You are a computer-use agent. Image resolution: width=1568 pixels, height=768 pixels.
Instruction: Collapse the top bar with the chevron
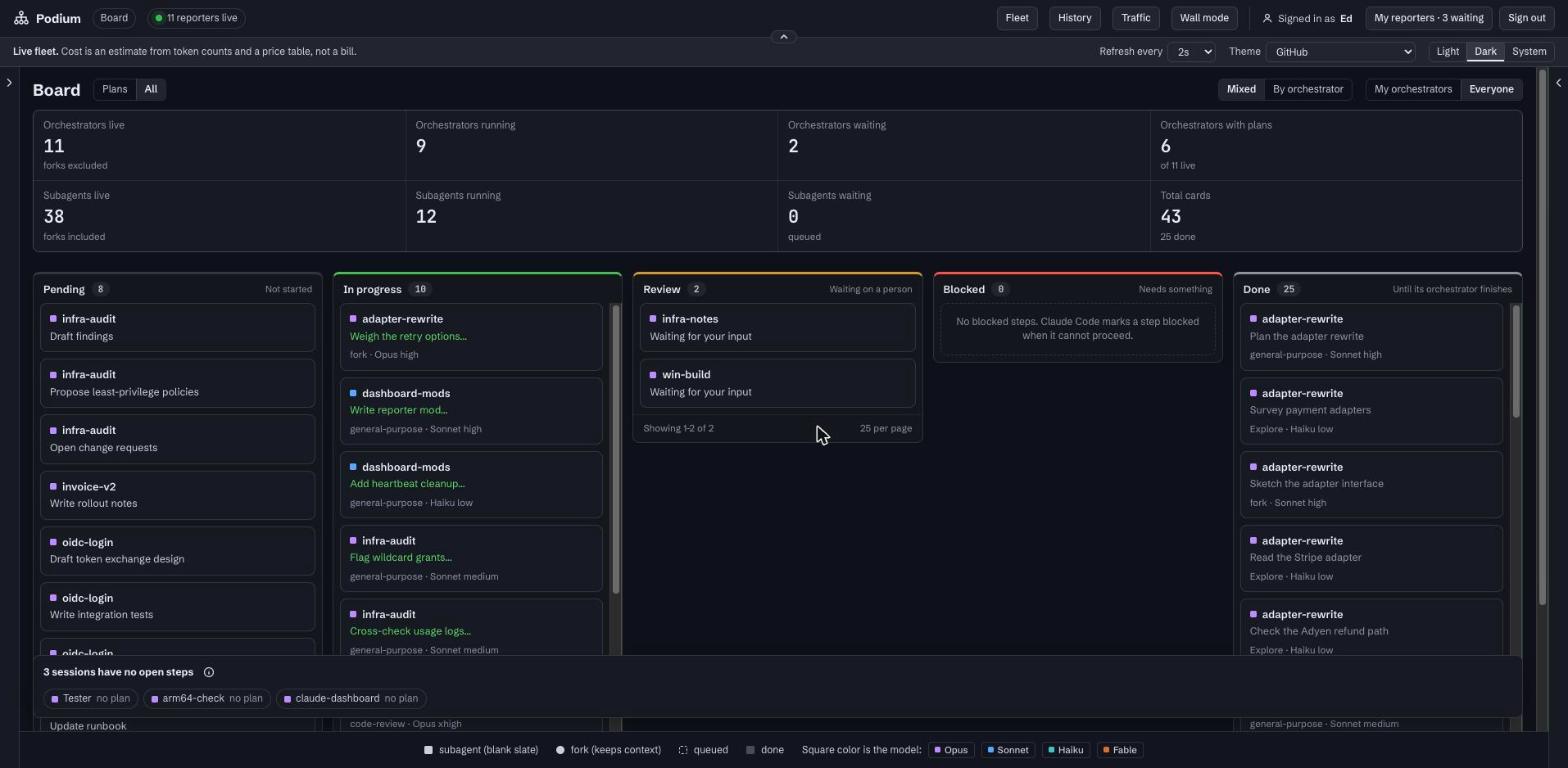784,37
